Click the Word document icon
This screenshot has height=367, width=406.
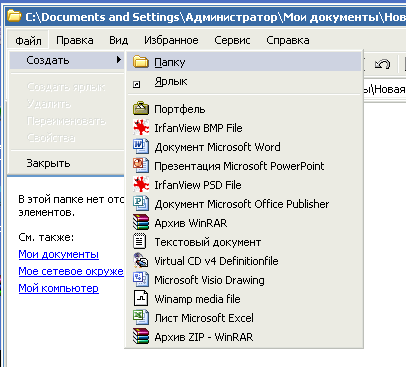point(141,147)
